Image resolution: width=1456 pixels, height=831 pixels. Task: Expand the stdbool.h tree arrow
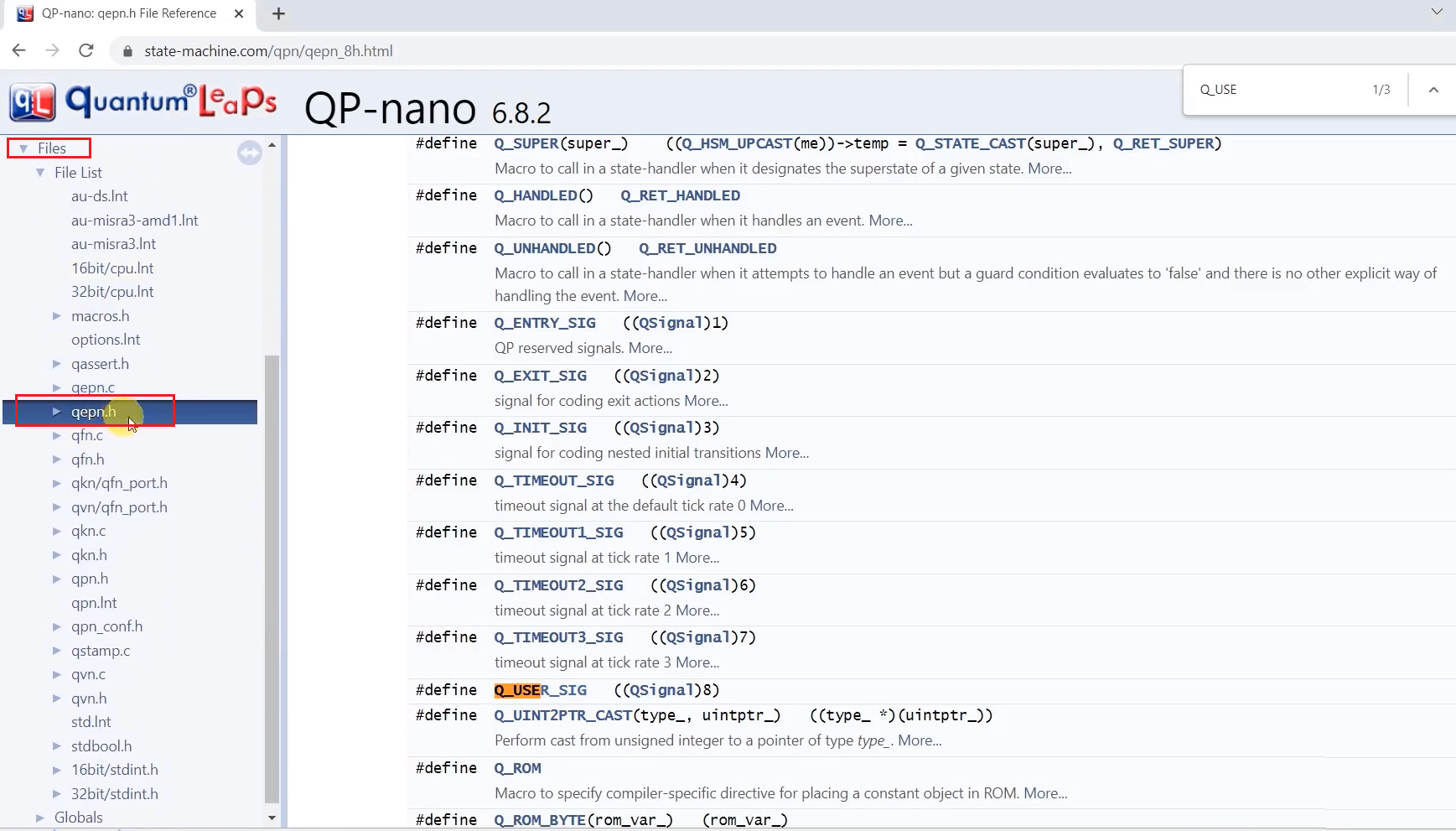(57, 746)
